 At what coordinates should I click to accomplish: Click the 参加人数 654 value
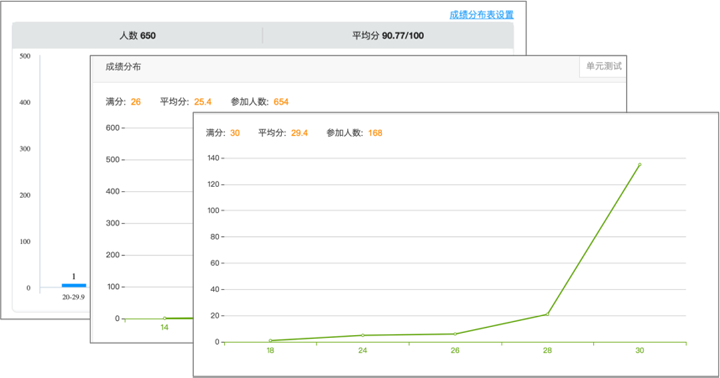click(281, 102)
